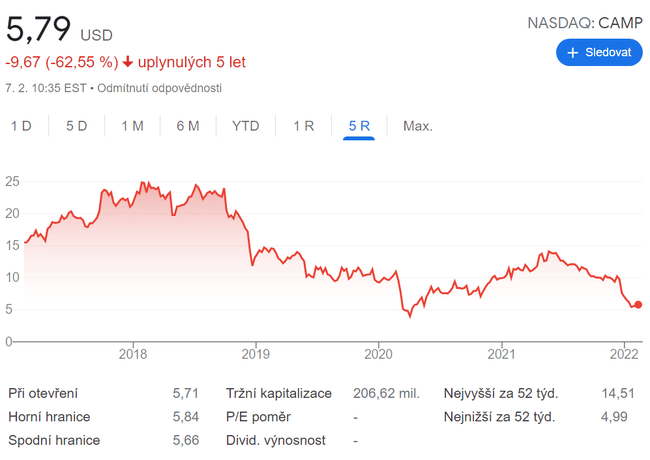The width and height of the screenshot is (650, 460).
Task: Click the Sledovat follow button
Action: click(599, 52)
